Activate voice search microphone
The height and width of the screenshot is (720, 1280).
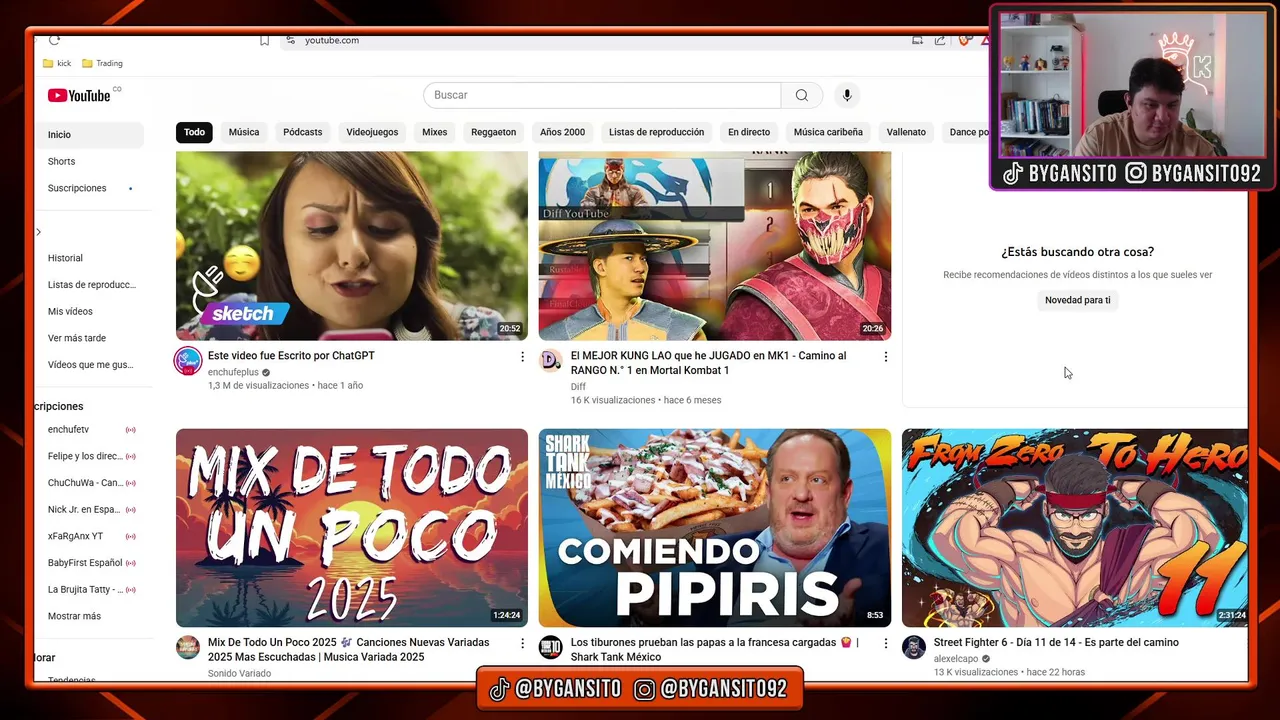click(847, 95)
